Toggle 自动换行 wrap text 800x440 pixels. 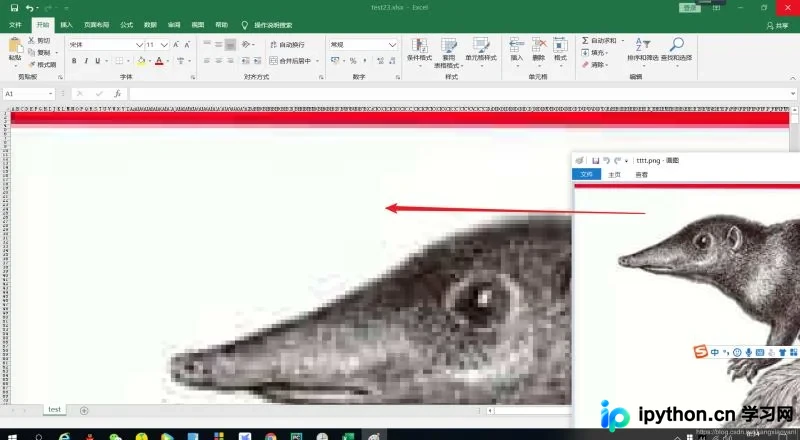(287, 45)
